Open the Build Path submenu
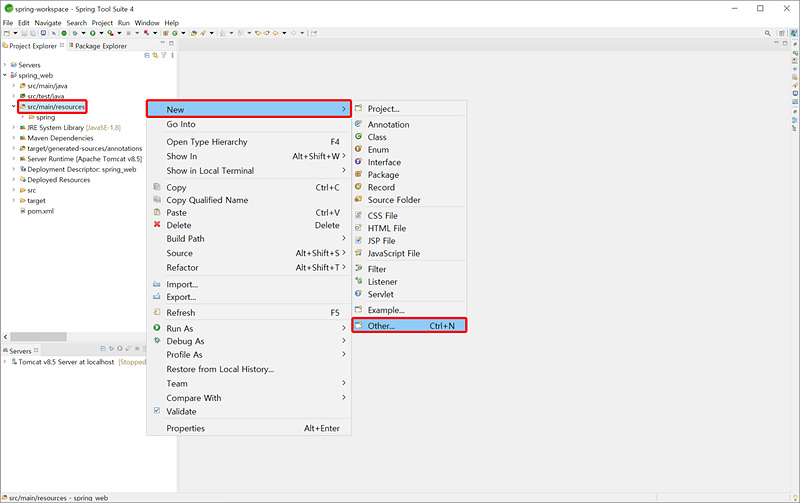Viewport: 800px width, 503px height. coord(249,238)
